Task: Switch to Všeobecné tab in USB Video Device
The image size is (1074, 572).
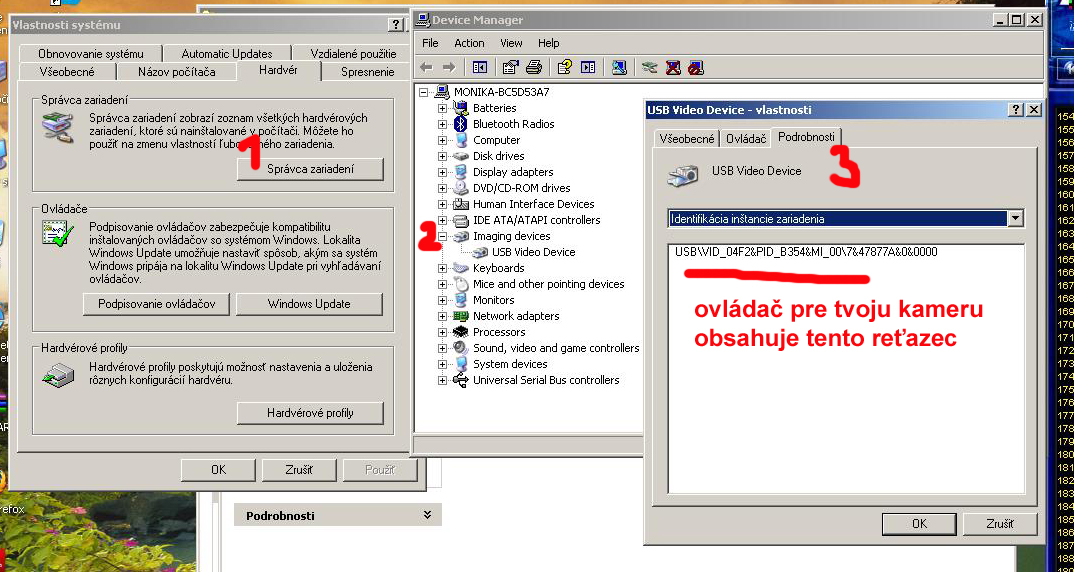Action: click(x=687, y=138)
